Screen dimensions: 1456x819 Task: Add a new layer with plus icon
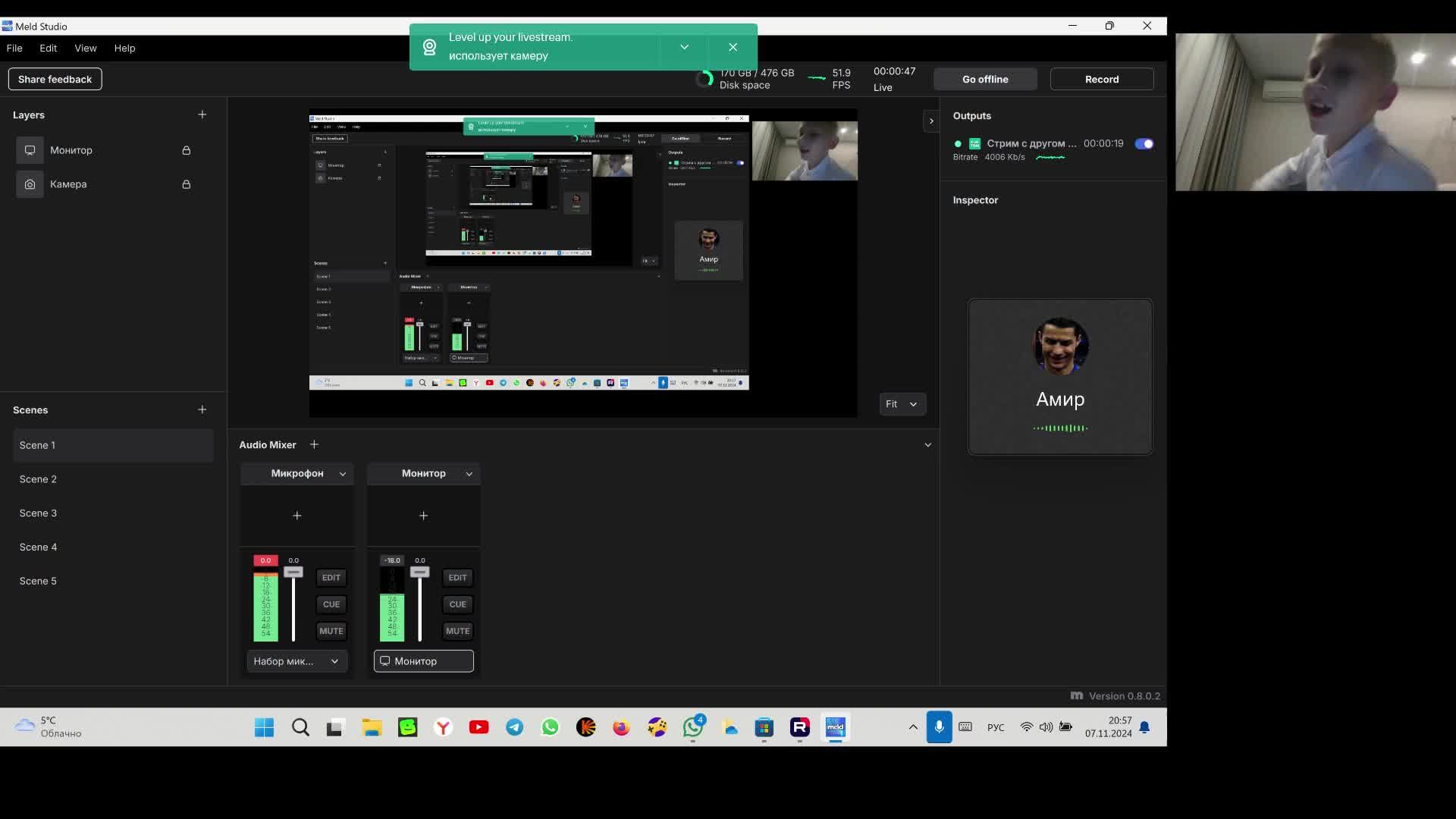(x=202, y=115)
